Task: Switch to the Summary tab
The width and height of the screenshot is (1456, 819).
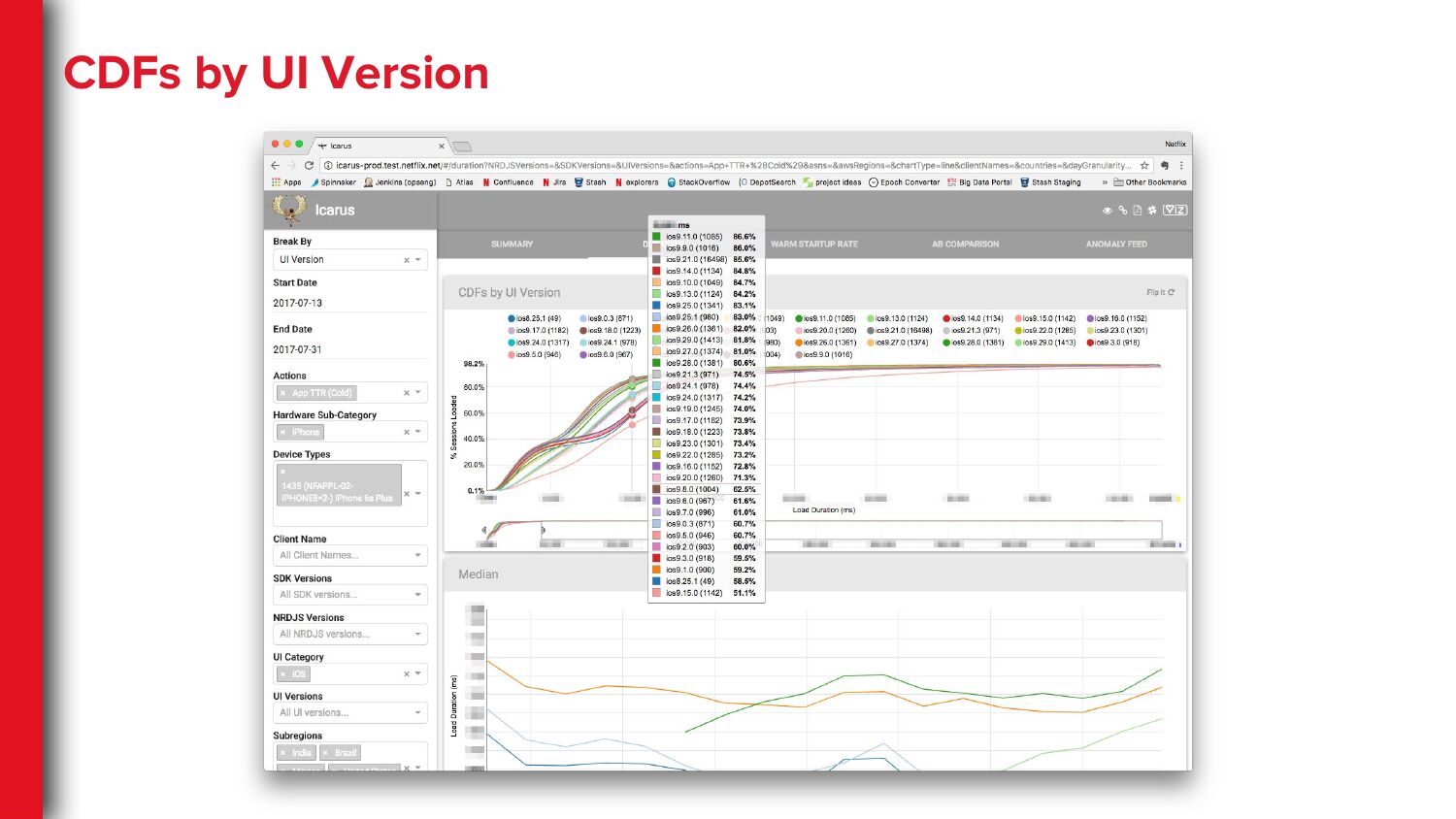Action: click(x=512, y=245)
